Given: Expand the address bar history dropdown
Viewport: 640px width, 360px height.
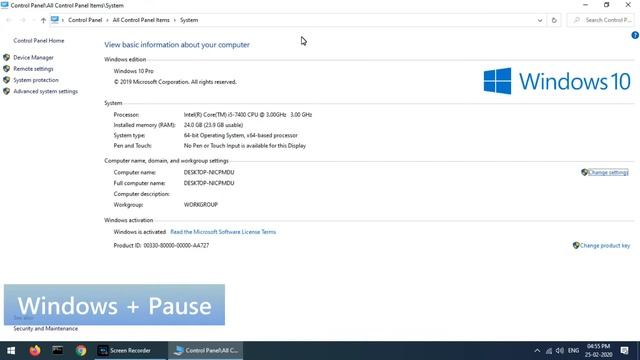Looking at the screenshot, I should click(540, 20).
